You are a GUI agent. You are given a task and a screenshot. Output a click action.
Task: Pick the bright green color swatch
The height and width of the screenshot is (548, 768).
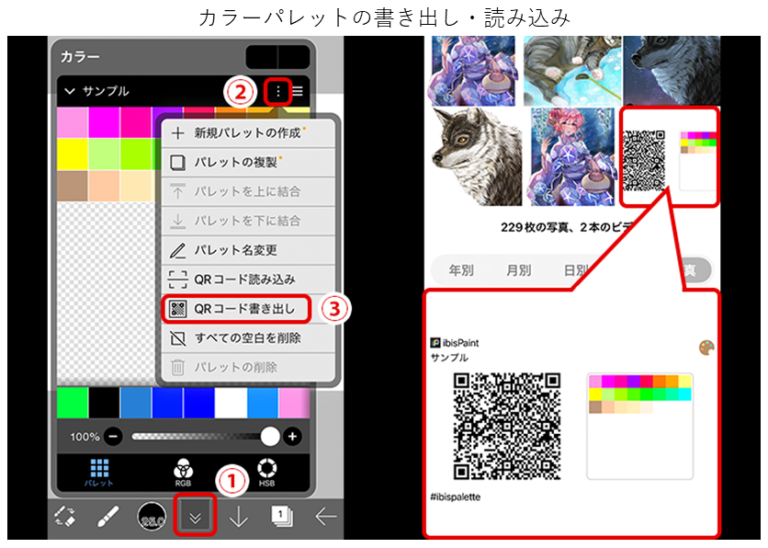(73, 401)
